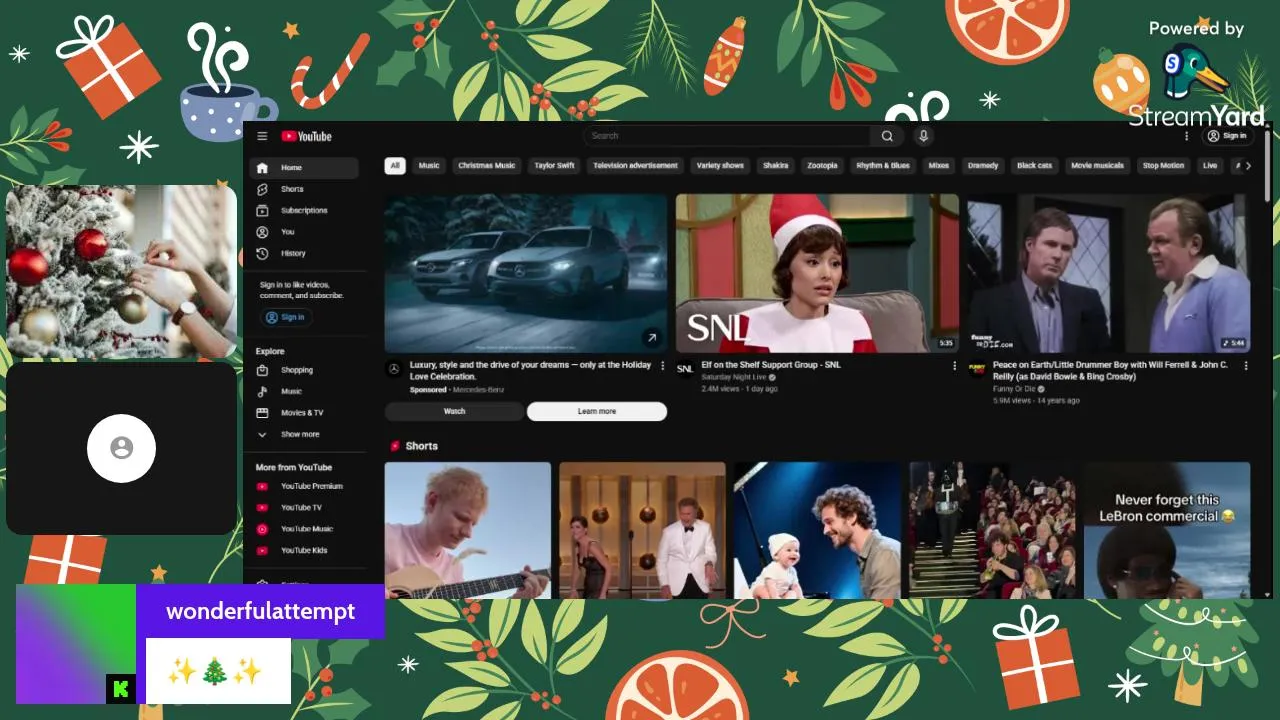1280x720 pixels.
Task: Click the YouTube logo
Action: pyautogui.click(x=306, y=136)
